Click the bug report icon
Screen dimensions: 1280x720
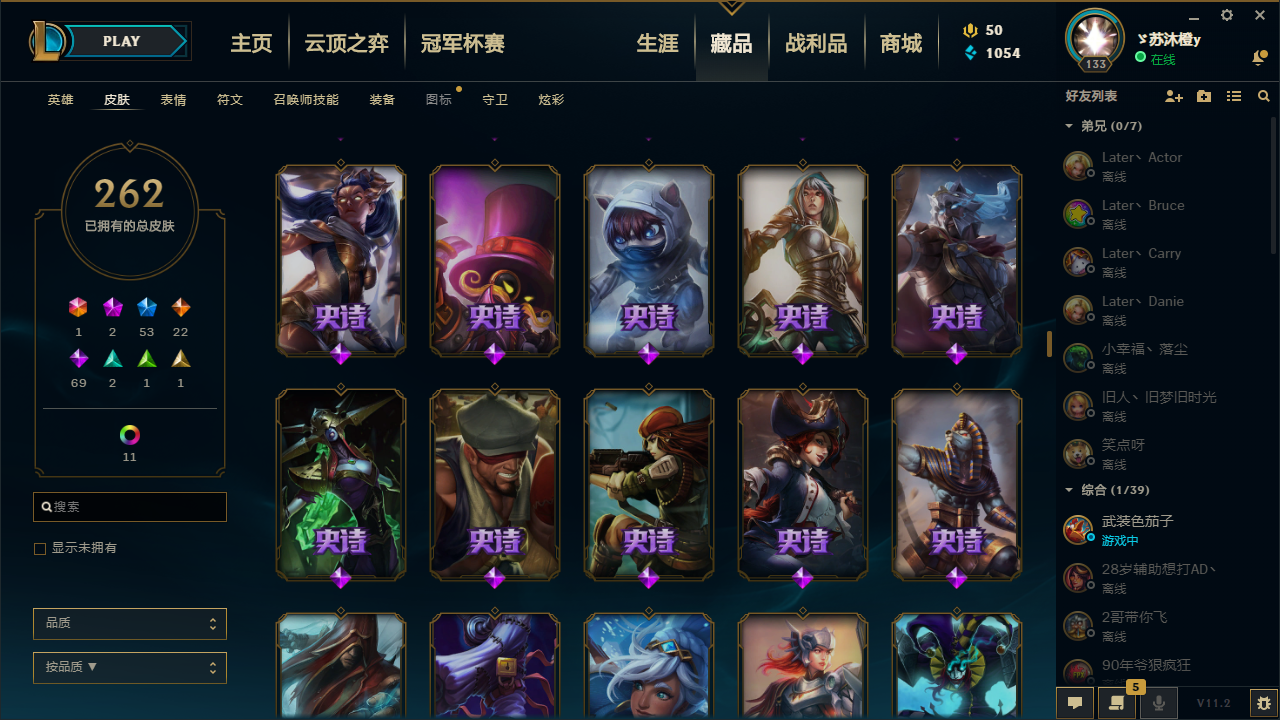click(x=1263, y=703)
